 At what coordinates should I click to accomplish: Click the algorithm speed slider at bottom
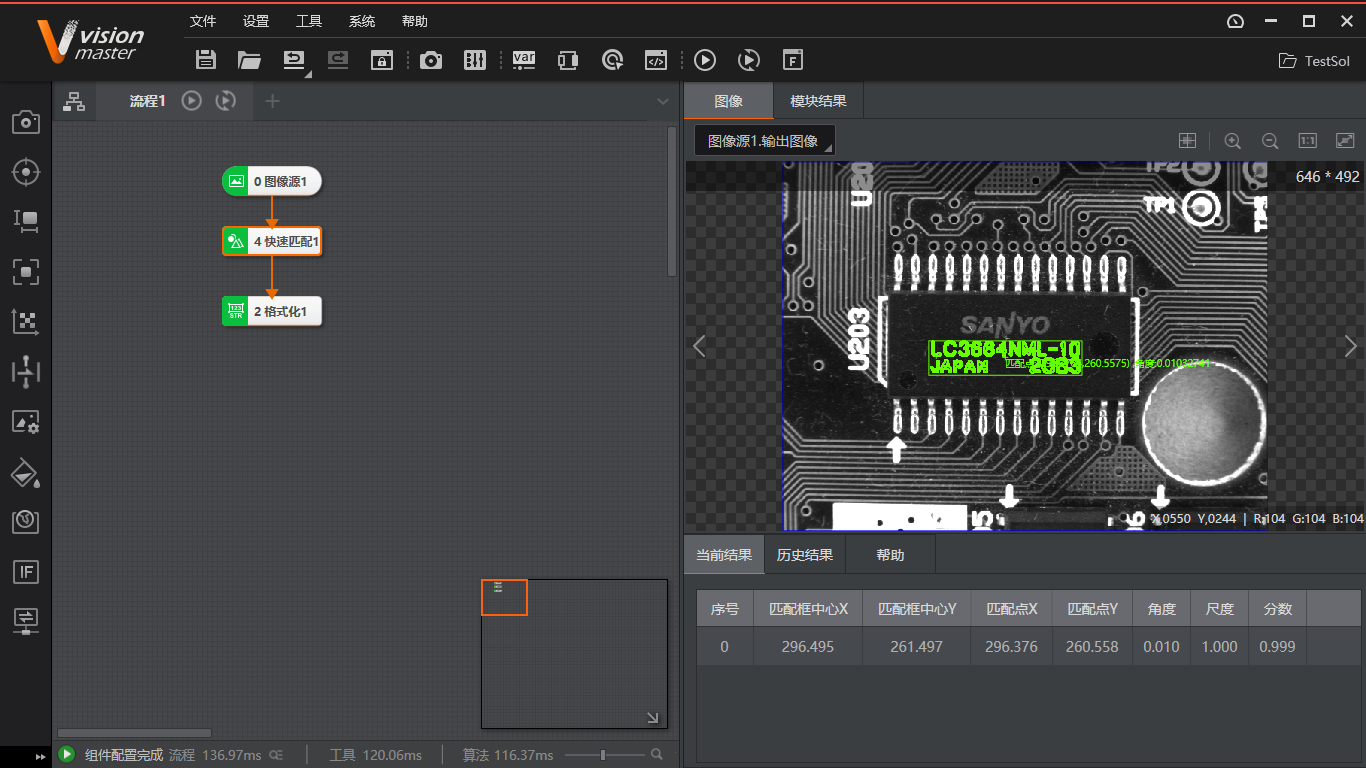tap(604, 755)
